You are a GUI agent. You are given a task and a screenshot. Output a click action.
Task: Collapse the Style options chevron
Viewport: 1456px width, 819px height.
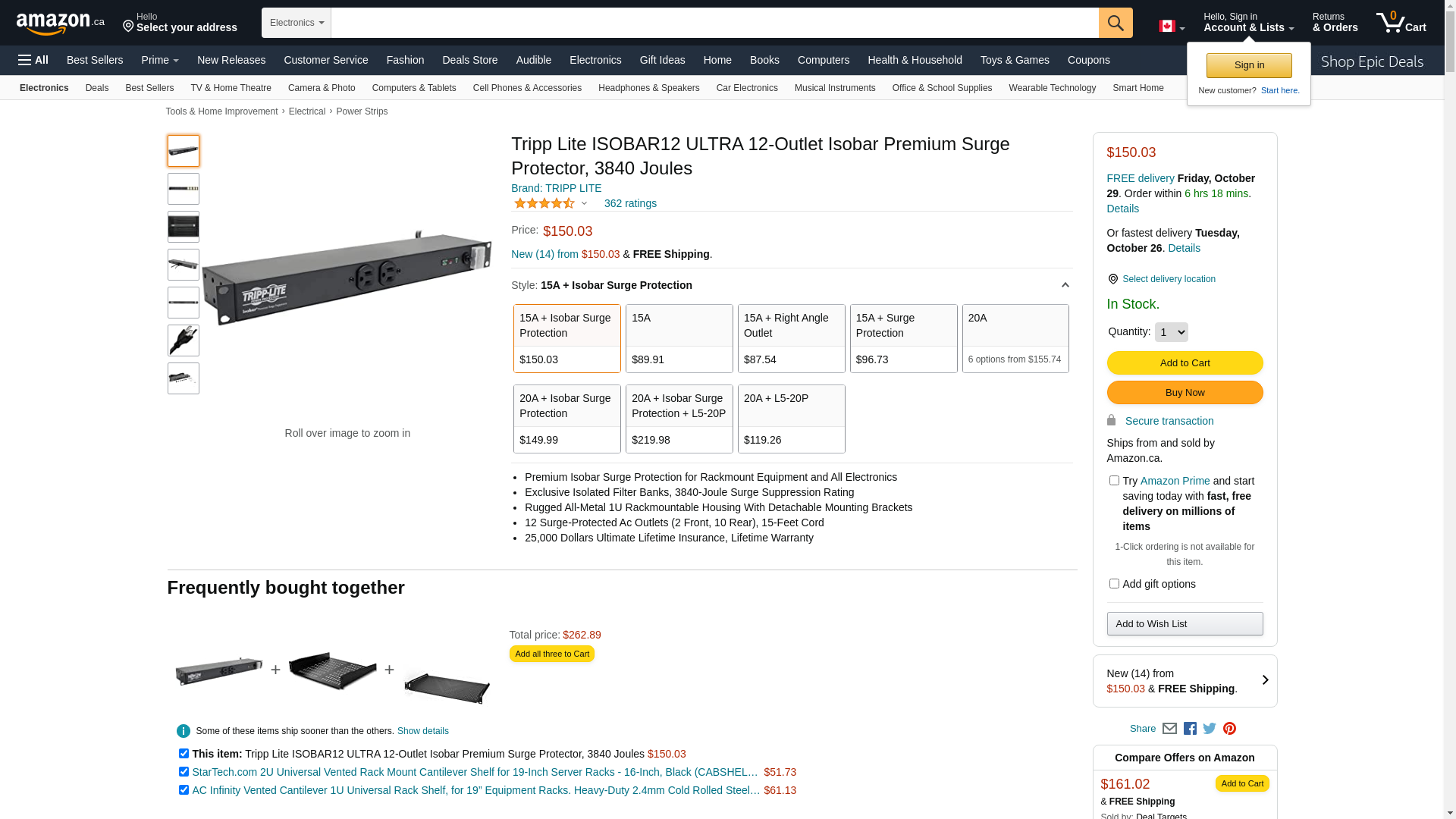coord(1065,286)
